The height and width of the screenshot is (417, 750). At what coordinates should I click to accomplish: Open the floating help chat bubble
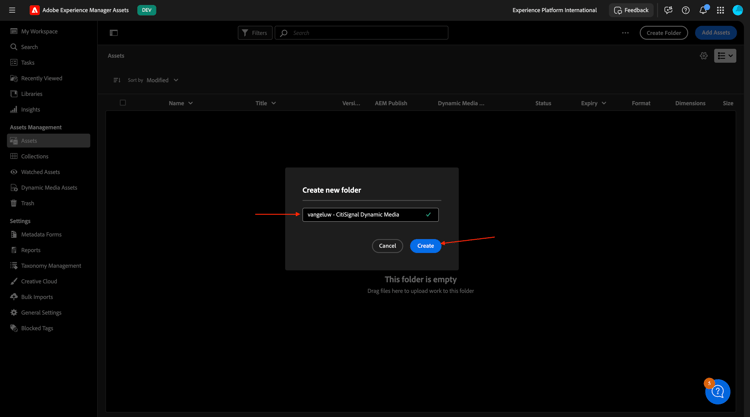(717, 392)
